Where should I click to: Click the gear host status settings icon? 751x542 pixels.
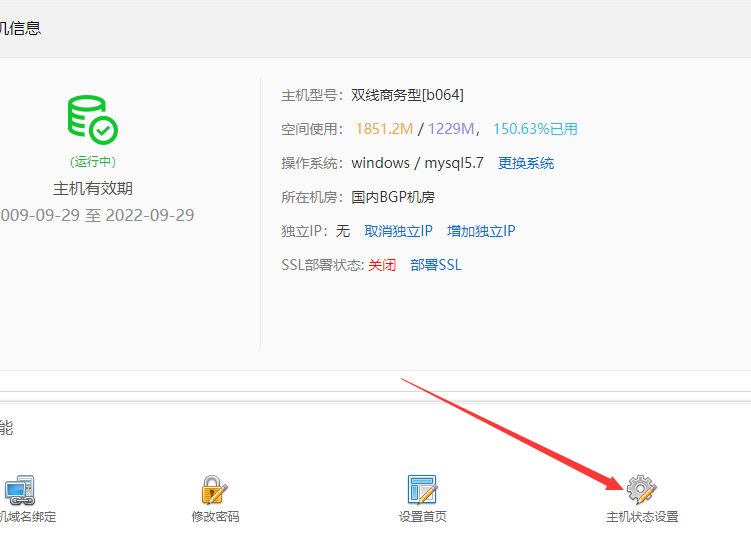pos(641,489)
